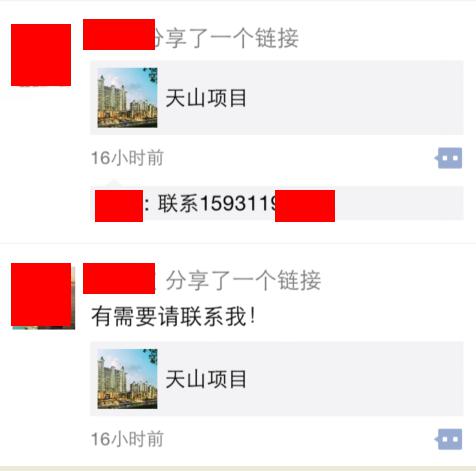Click 分享了一个链接 on the first post

tap(225, 38)
